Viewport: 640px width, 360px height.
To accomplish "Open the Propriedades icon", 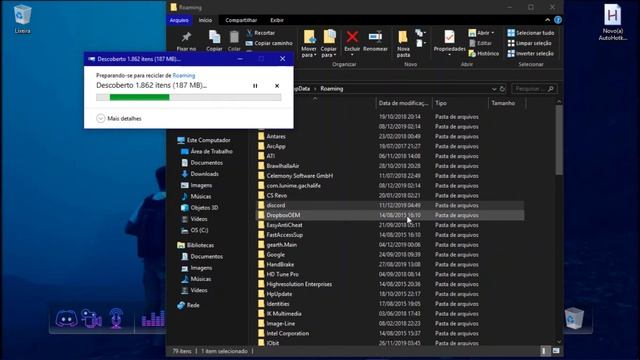I will point(449,37).
